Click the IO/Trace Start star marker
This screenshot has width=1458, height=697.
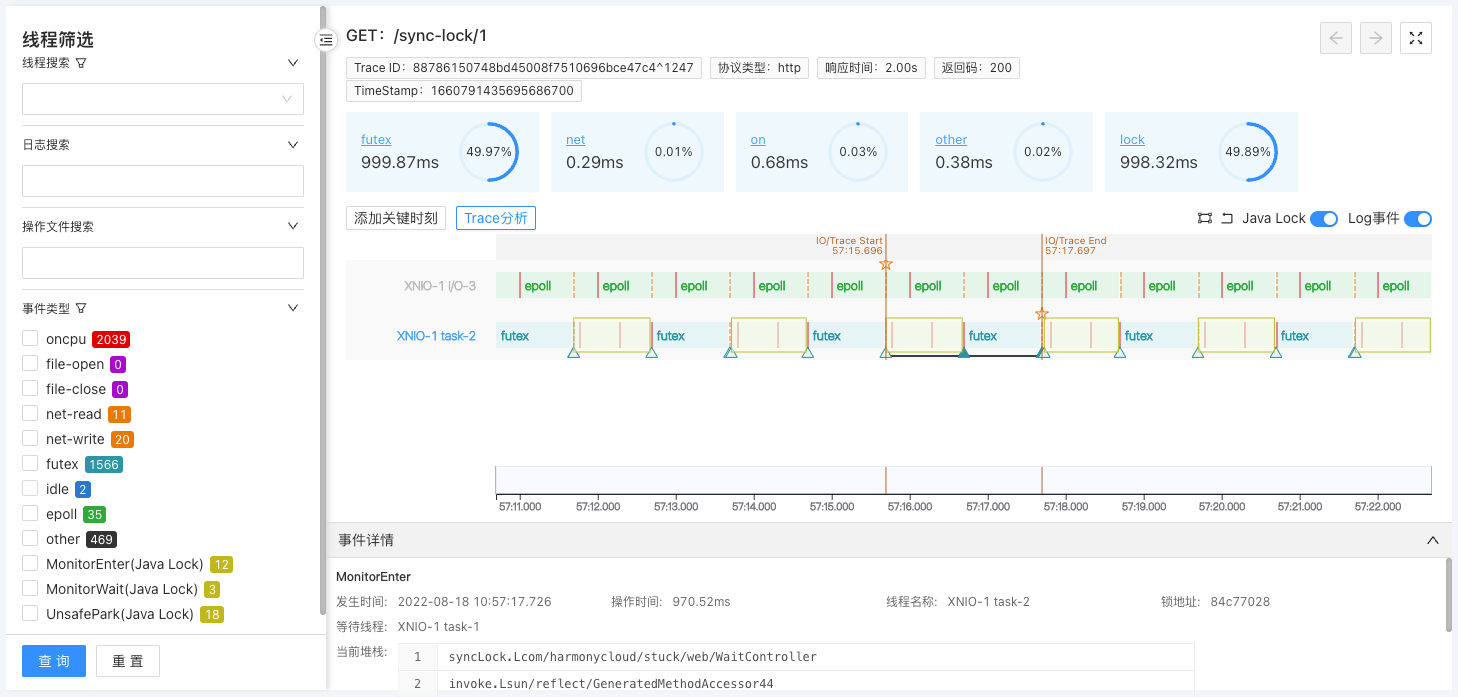pos(885,265)
